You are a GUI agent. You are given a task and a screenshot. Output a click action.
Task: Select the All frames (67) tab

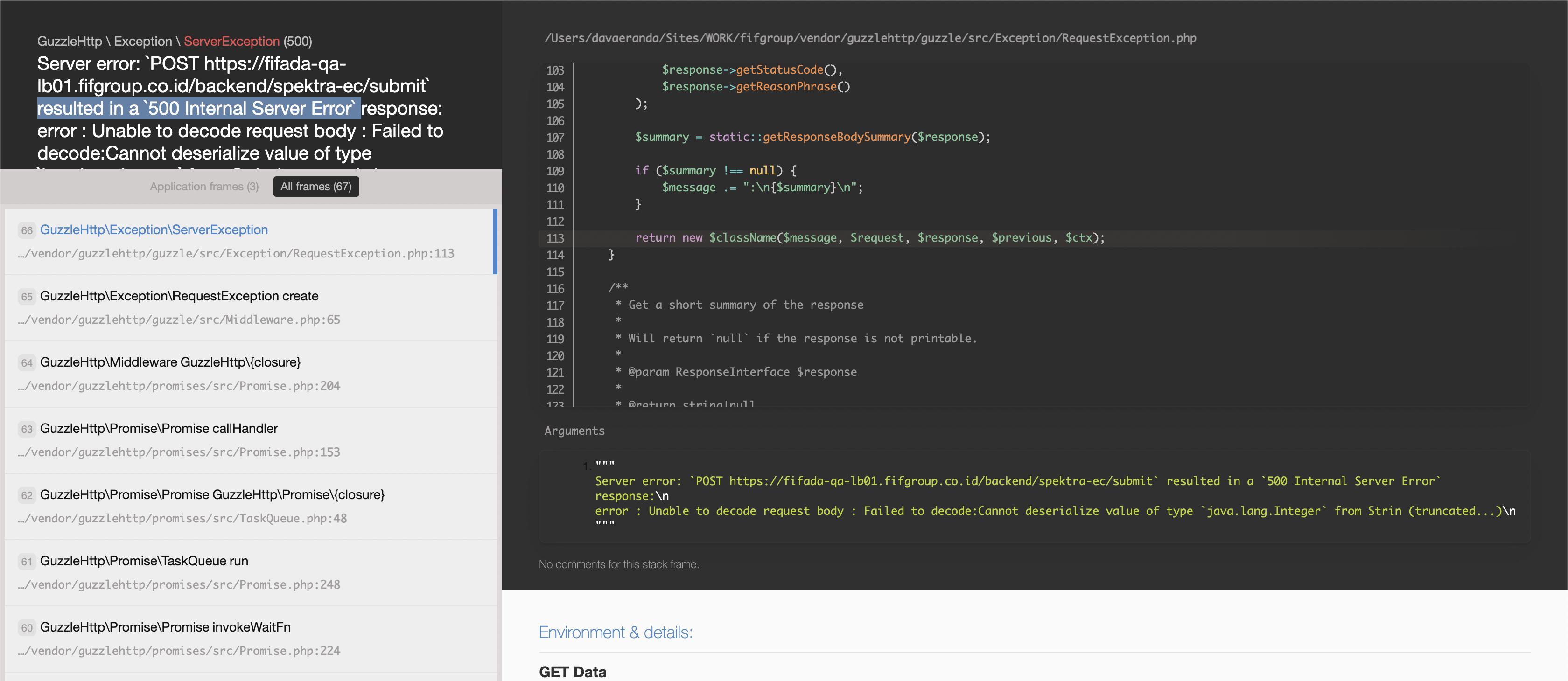pos(316,186)
